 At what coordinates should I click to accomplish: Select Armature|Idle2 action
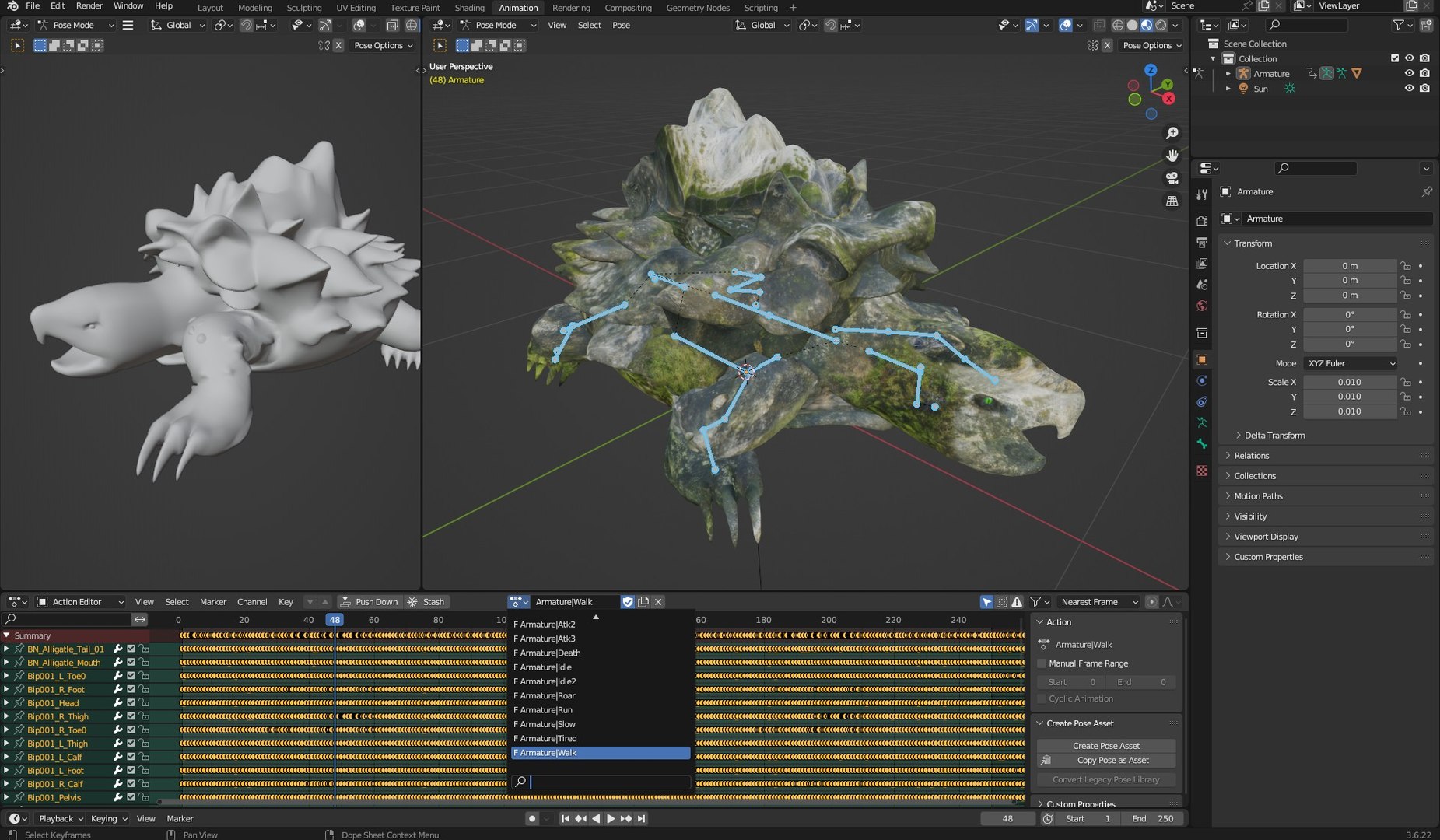click(x=601, y=681)
